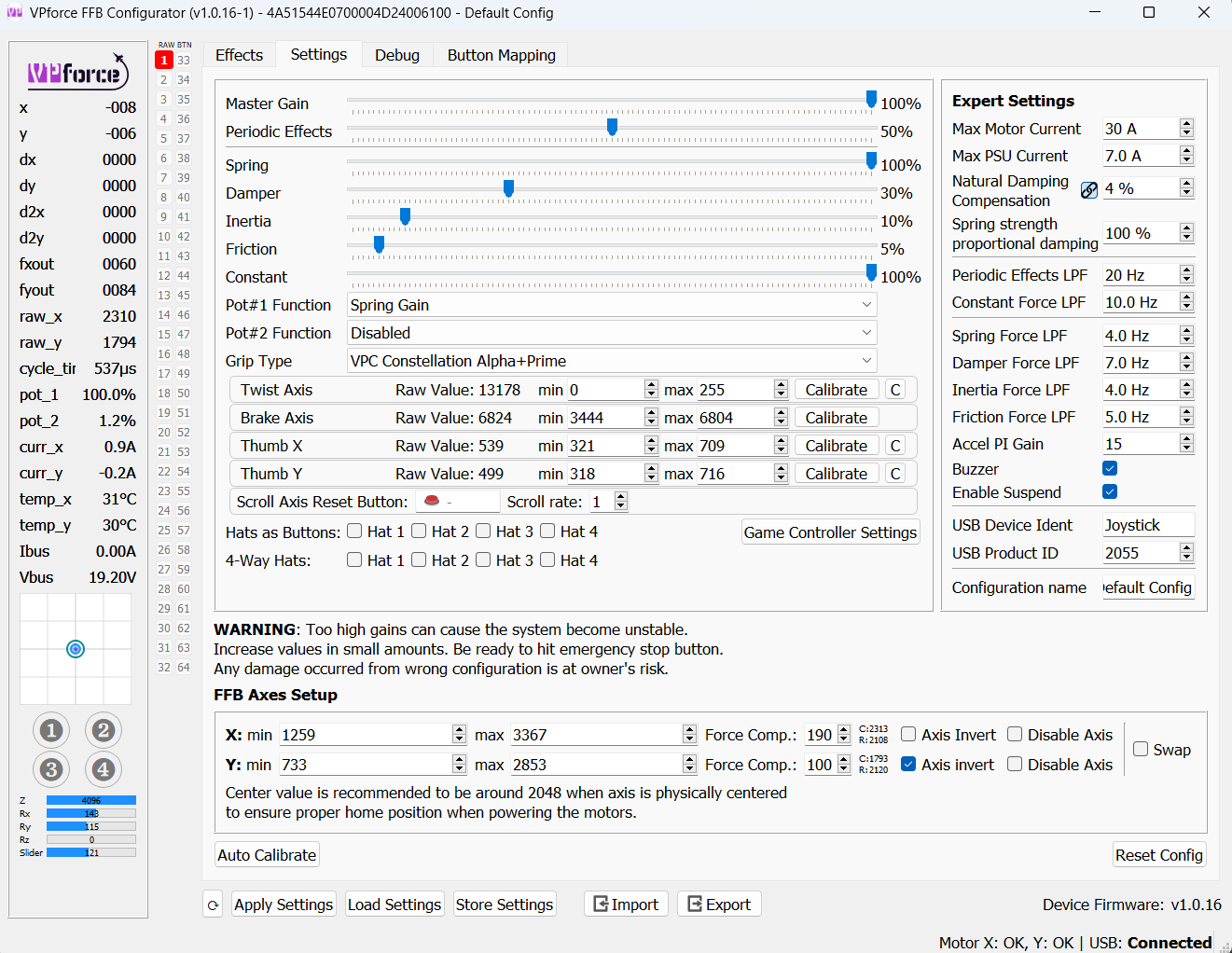Click the Auto Calibrate button
The image size is (1232, 953).
tap(267, 855)
